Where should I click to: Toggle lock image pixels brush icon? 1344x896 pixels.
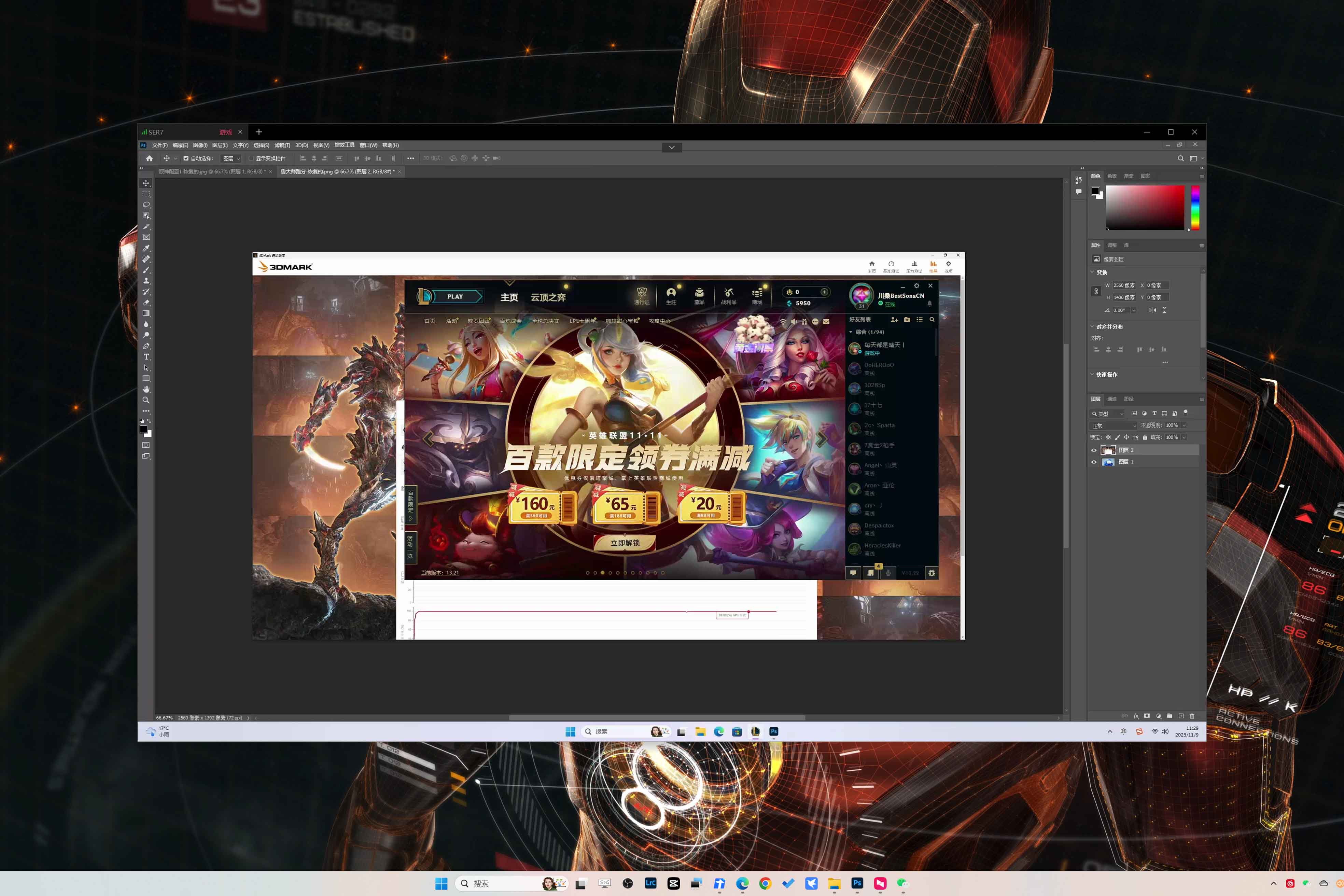pyautogui.click(x=1117, y=437)
